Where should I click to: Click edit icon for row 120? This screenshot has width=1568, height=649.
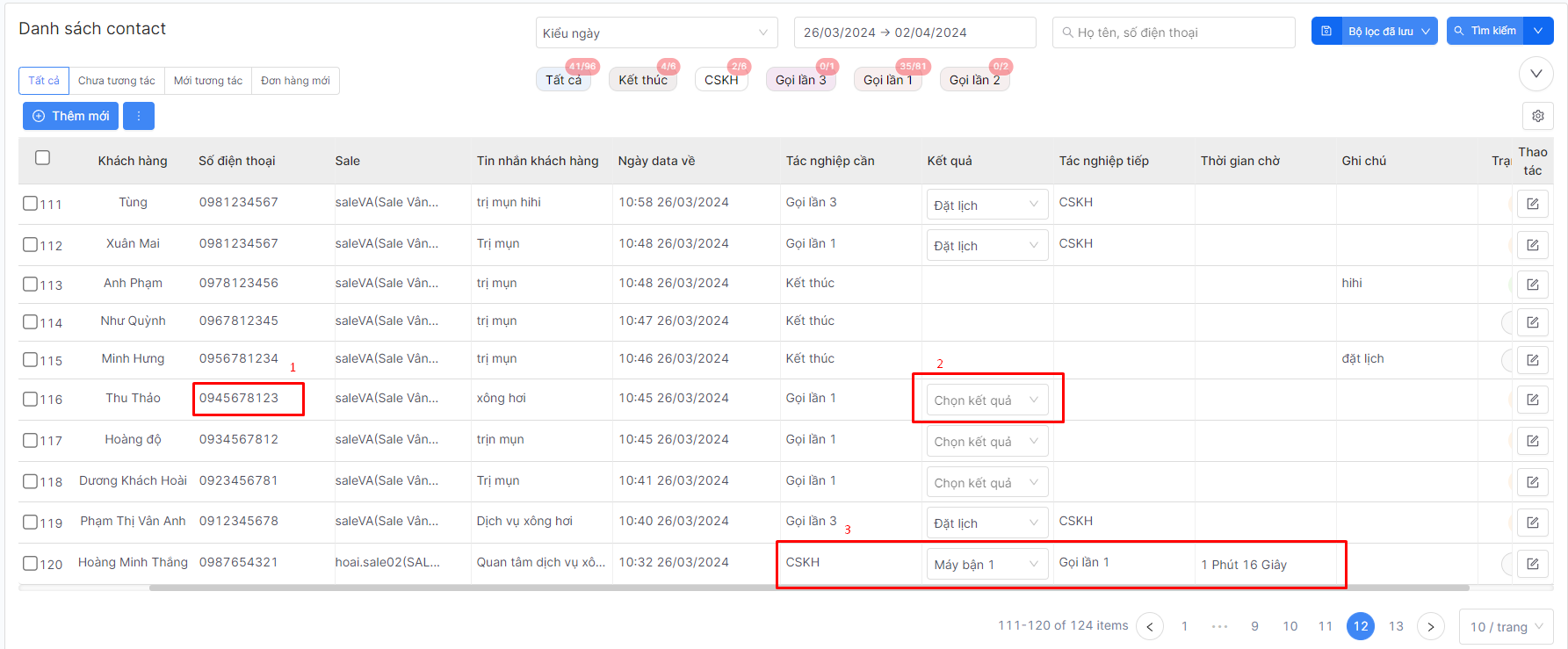pos(1532,564)
